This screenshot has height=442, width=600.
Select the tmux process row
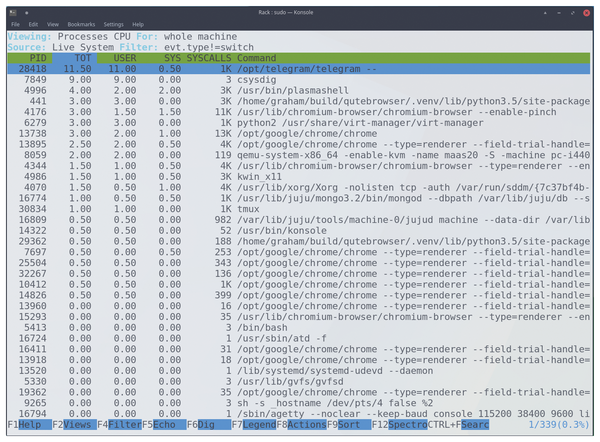click(x=298, y=209)
